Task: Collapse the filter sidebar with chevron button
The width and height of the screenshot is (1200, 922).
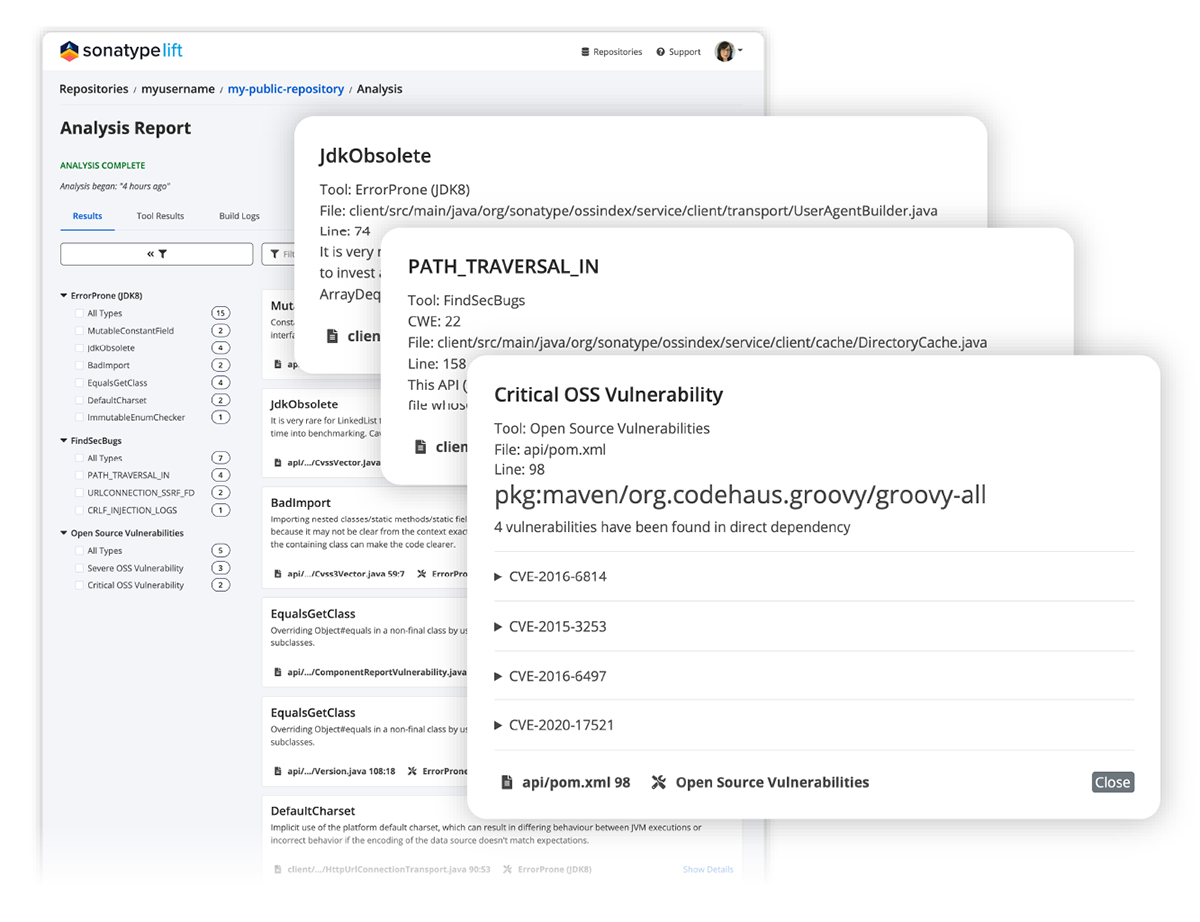Action: coord(156,254)
